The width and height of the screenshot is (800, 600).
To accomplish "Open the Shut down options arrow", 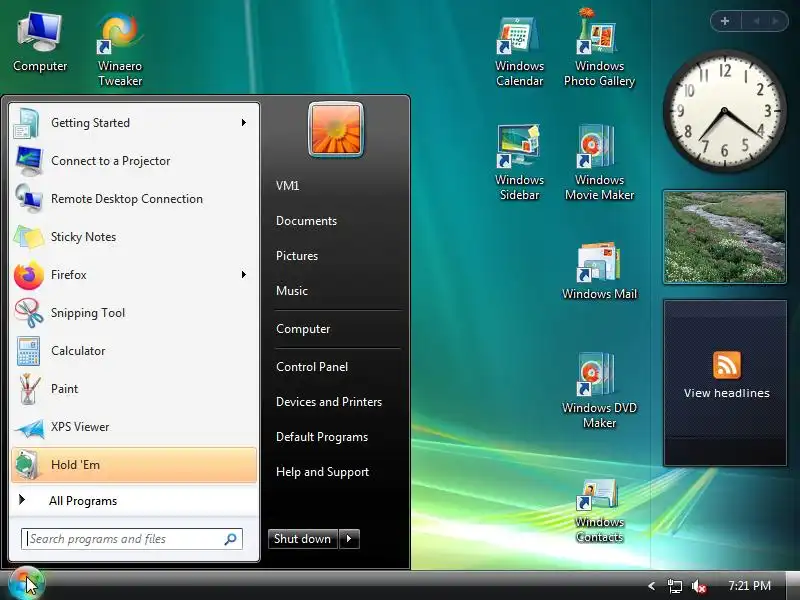I will (349, 539).
